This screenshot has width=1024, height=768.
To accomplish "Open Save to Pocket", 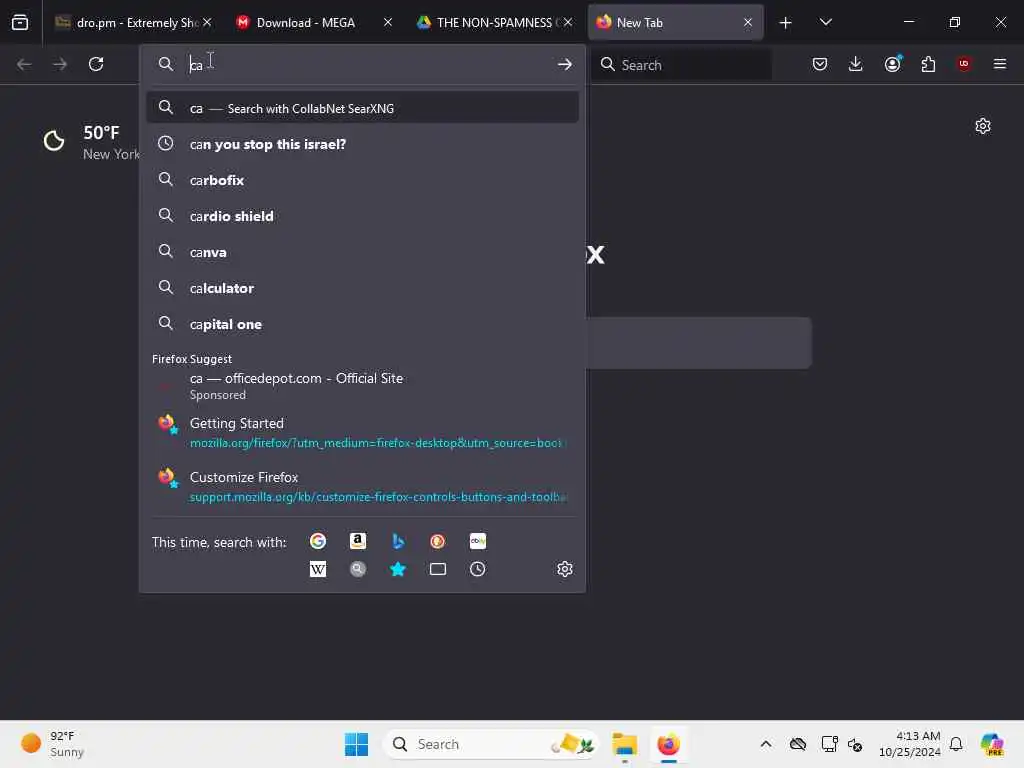I will coord(820,64).
